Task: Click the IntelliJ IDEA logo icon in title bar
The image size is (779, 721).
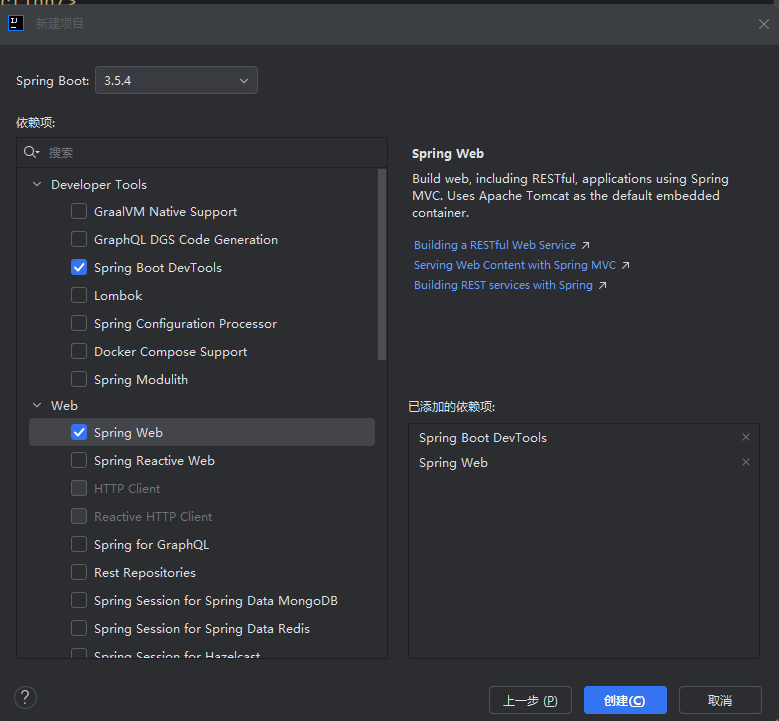Action: click(16, 23)
